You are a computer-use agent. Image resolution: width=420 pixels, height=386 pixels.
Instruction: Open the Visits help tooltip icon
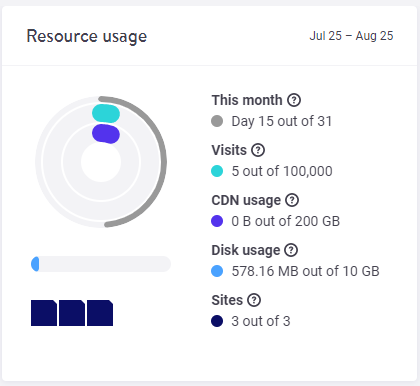click(x=258, y=150)
